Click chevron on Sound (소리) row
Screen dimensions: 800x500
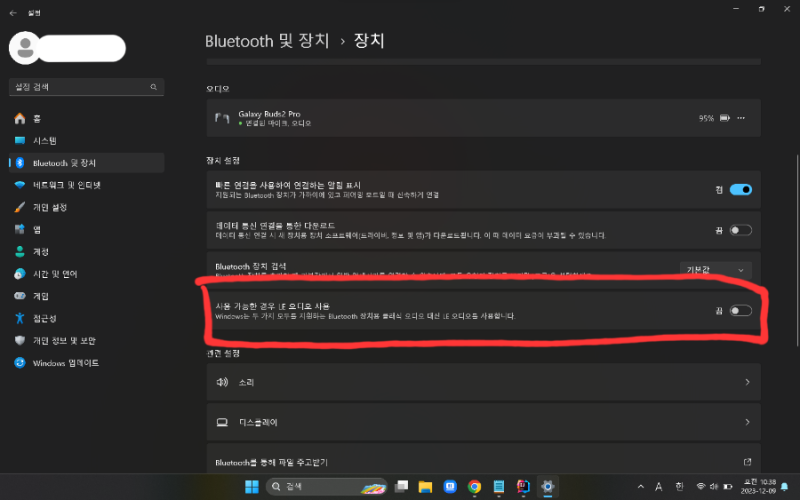click(x=747, y=382)
